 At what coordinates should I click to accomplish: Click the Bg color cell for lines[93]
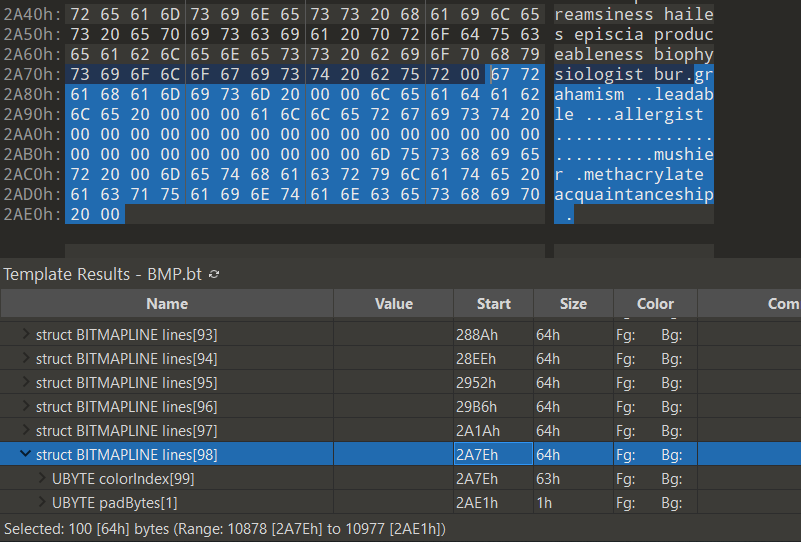pos(671,335)
